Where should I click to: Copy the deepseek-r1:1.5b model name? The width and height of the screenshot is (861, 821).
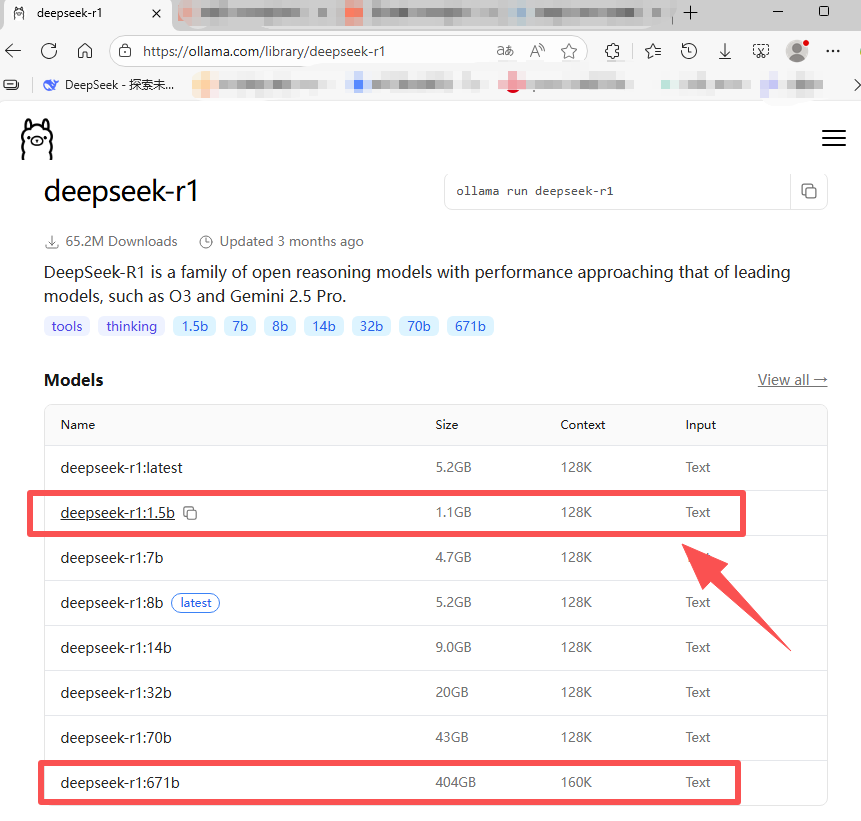pyautogui.click(x=190, y=513)
